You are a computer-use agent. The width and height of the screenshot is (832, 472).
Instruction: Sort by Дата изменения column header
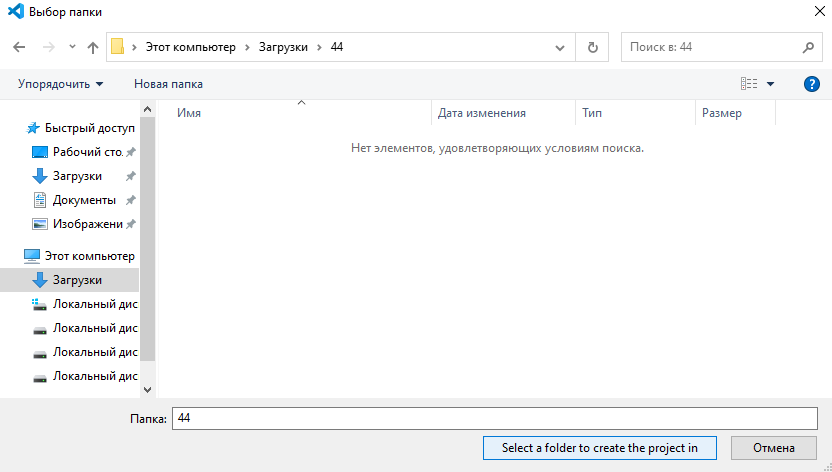click(x=482, y=113)
